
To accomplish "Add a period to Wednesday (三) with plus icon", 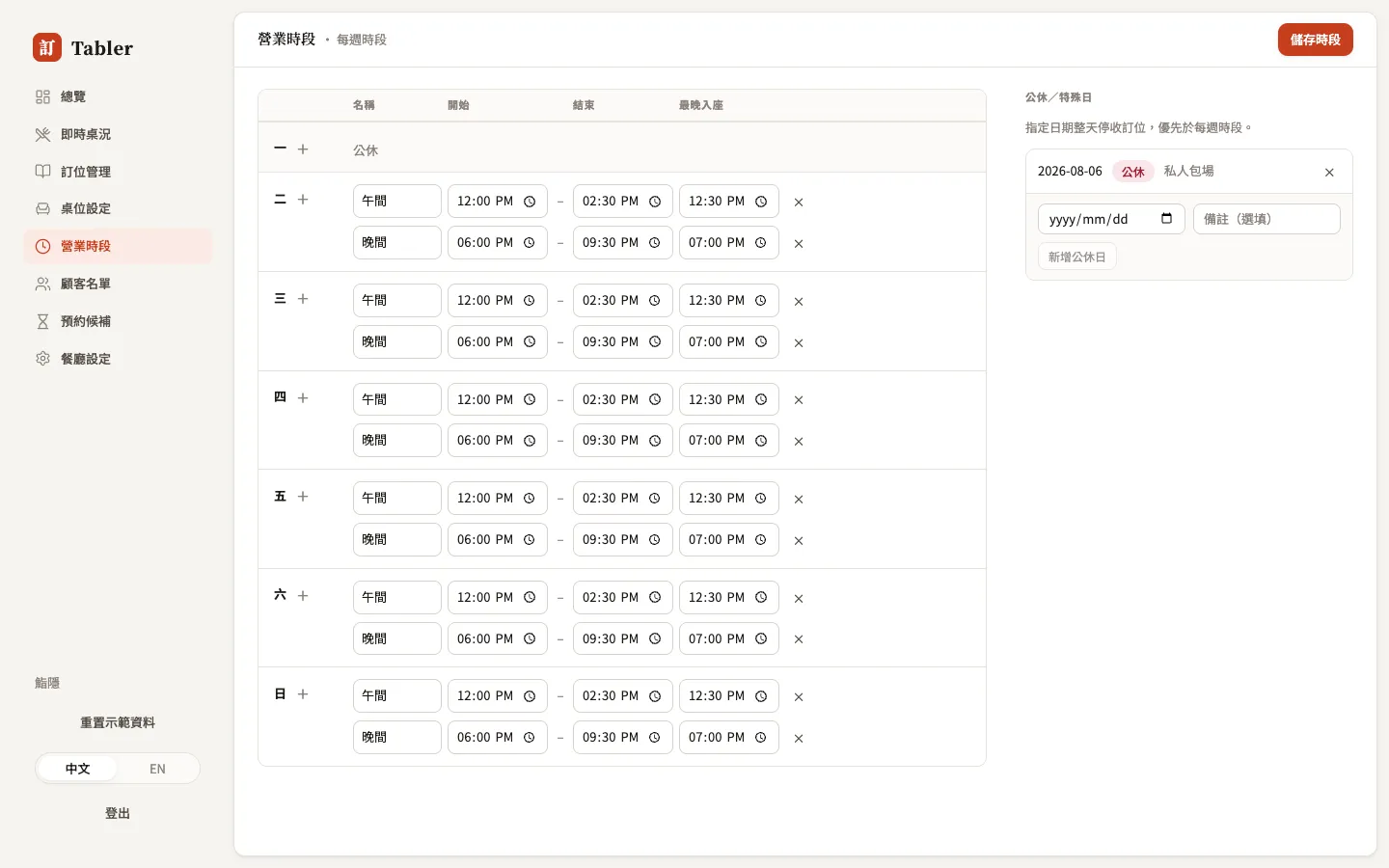I will (303, 299).
